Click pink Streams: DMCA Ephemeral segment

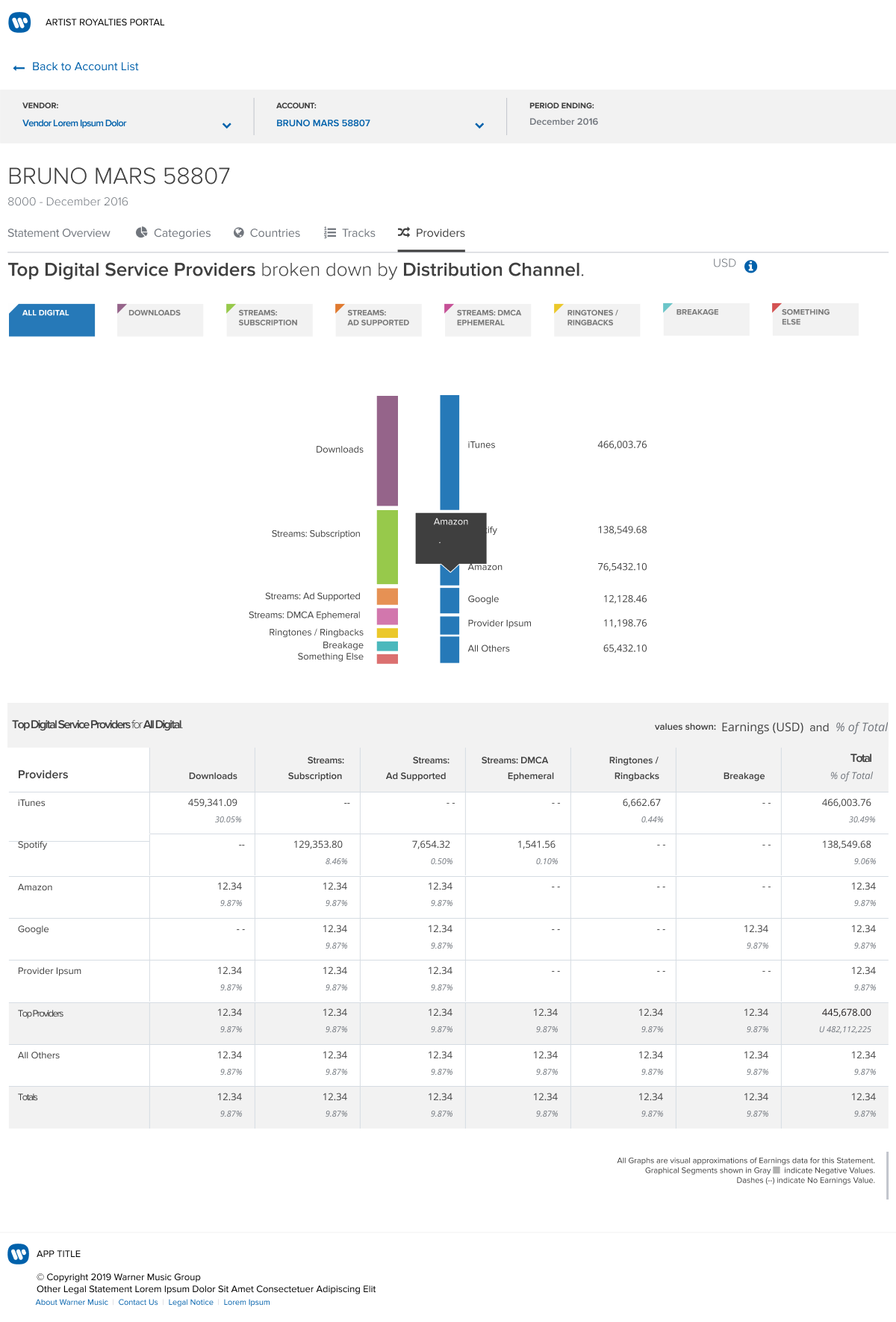coord(388,616)
